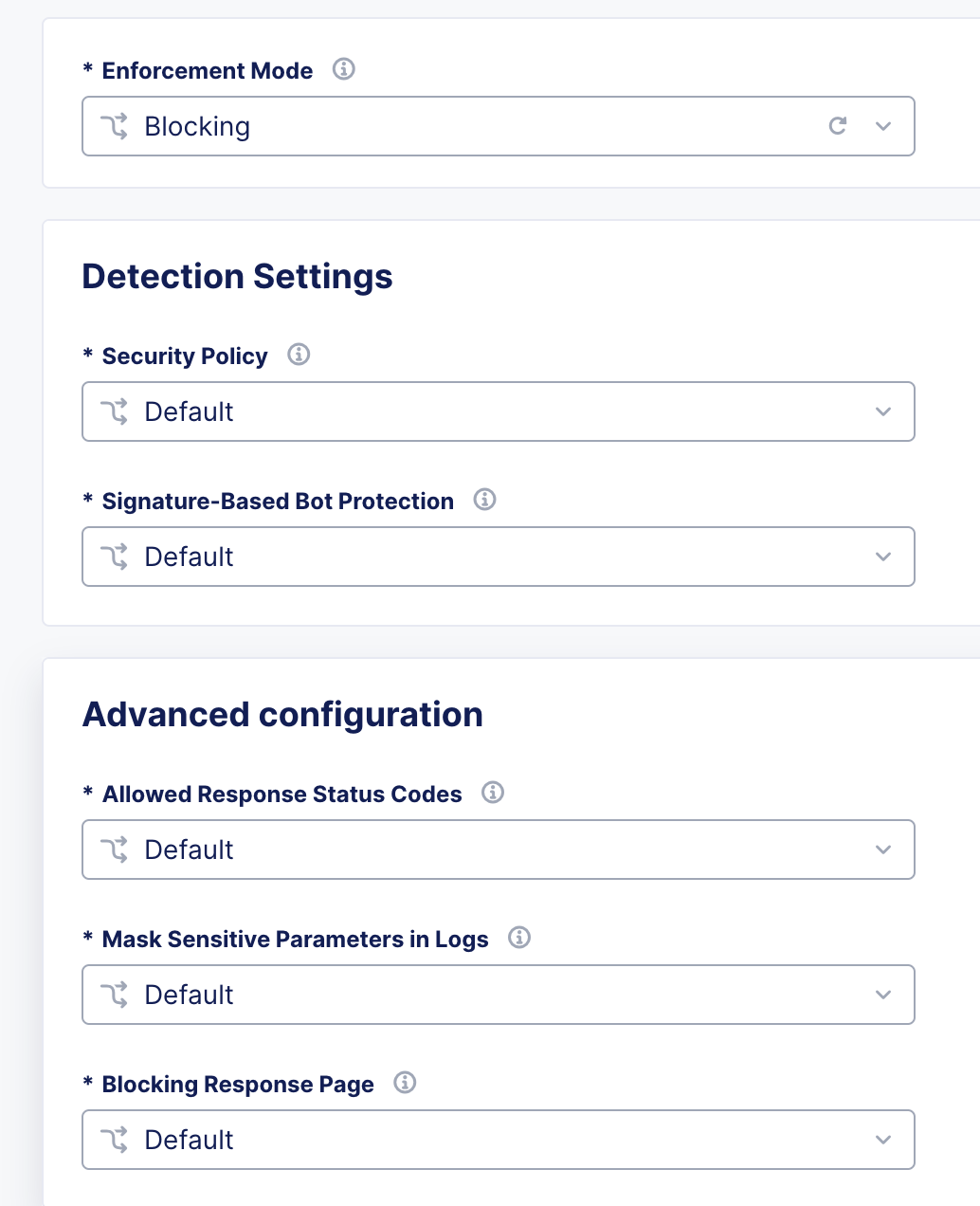The height and width of the screenshot is (1206, 980).
Task: Click the Allowed Response Status Codes info icon
Action: 492,793
